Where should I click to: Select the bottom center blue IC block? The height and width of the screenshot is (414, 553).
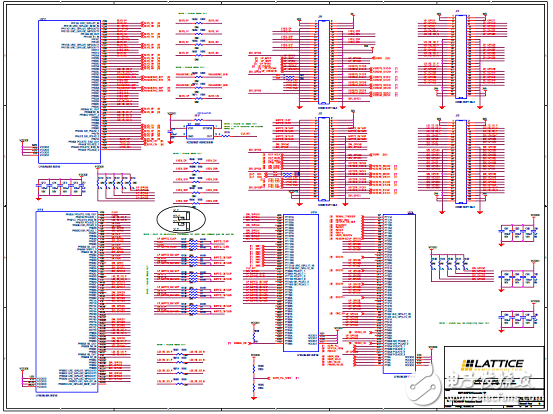(301, 283)
